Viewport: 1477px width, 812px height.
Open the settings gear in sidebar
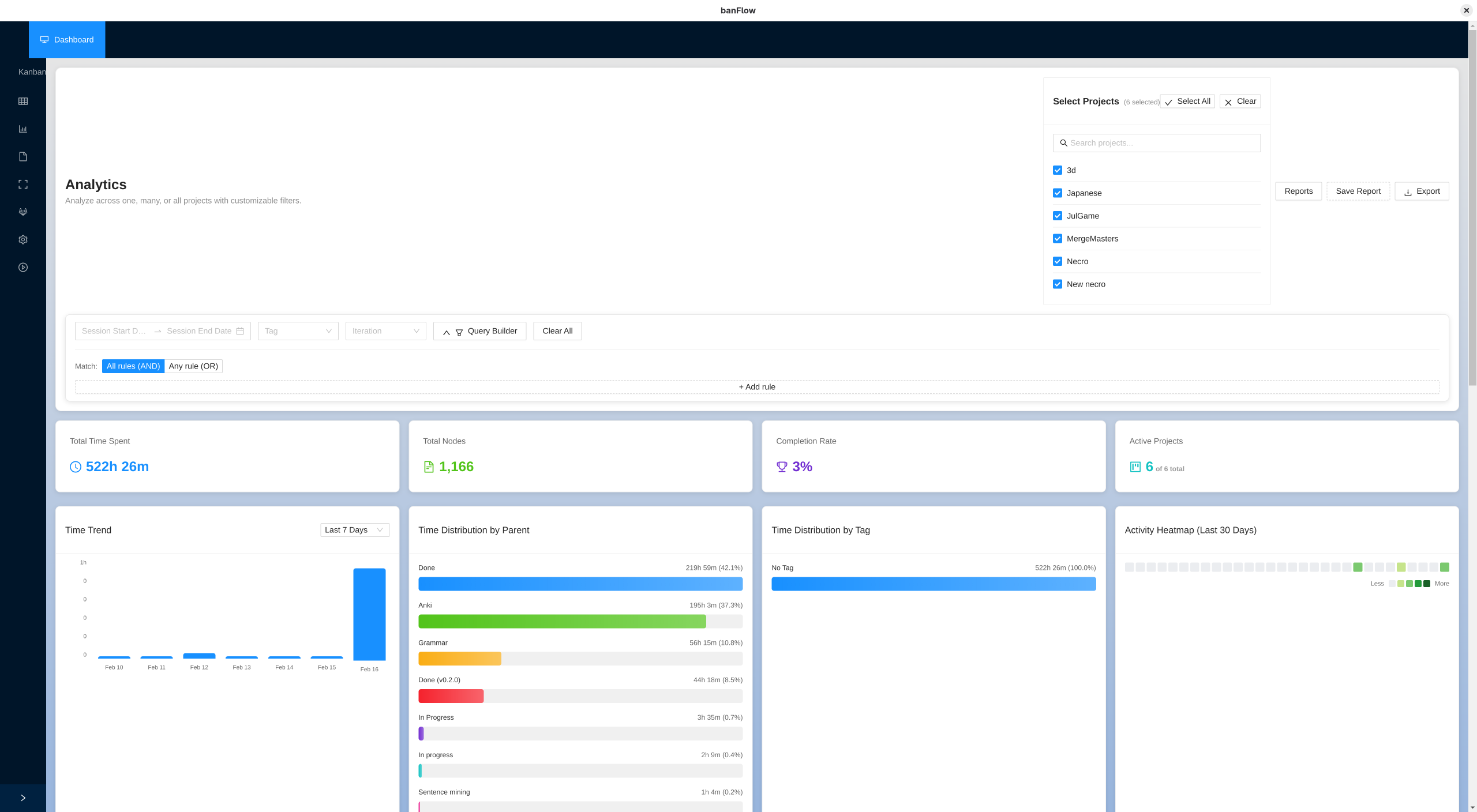tap(23, 240)
